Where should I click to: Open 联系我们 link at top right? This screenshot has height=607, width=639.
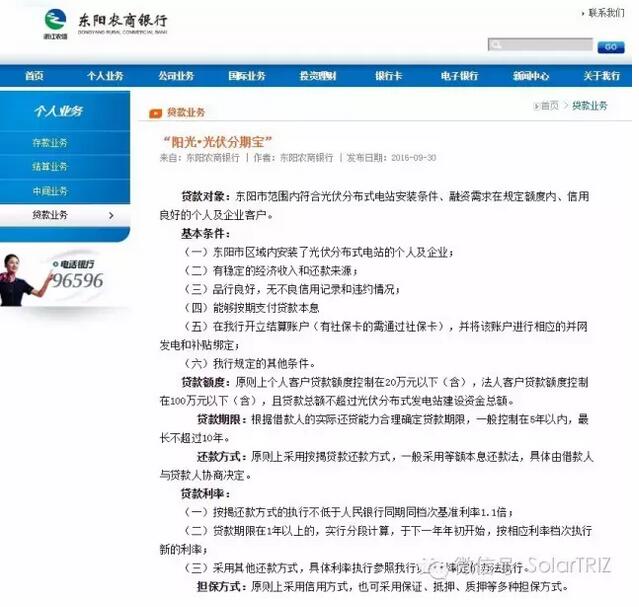click(x=606, y=13)
